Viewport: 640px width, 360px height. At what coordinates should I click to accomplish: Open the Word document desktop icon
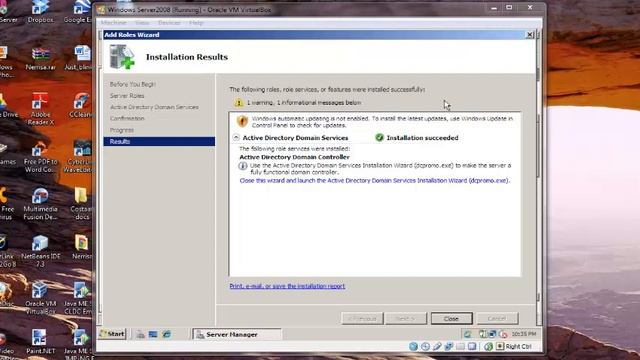[x=80, y=58]
